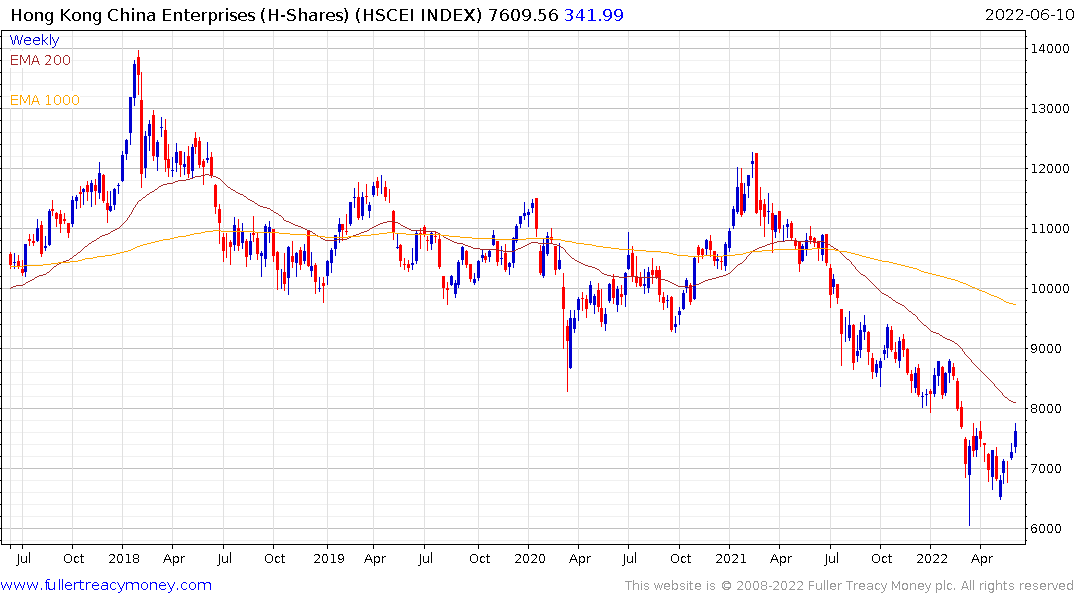Click the 13000 price axis label
1075x600 pixels.
pyautogui.click(x=1050, y=108)
